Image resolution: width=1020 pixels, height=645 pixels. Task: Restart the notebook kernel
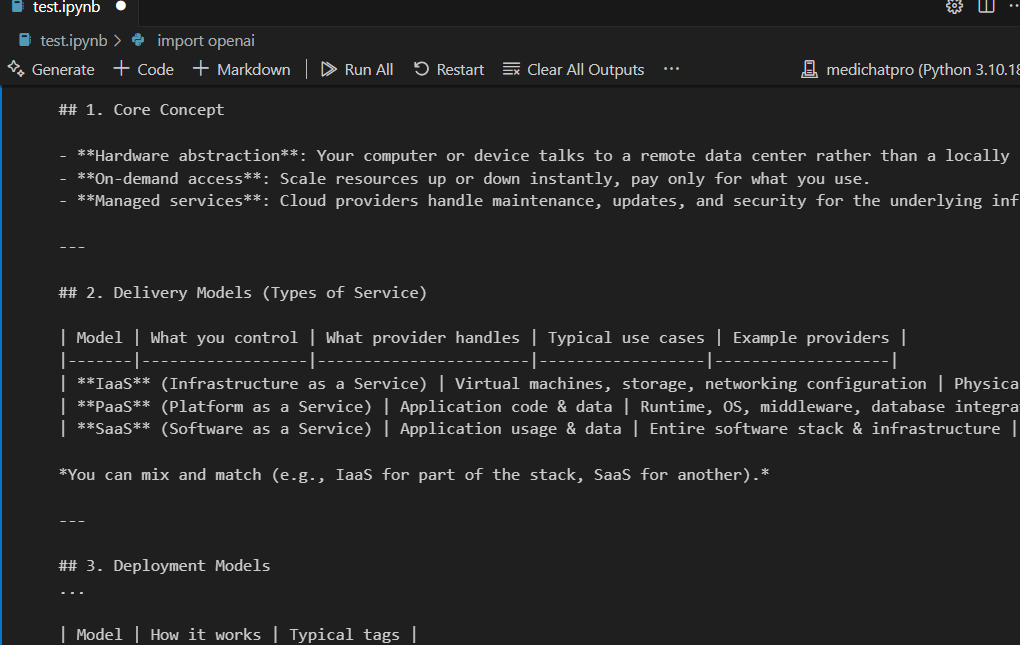coord(449,69)
